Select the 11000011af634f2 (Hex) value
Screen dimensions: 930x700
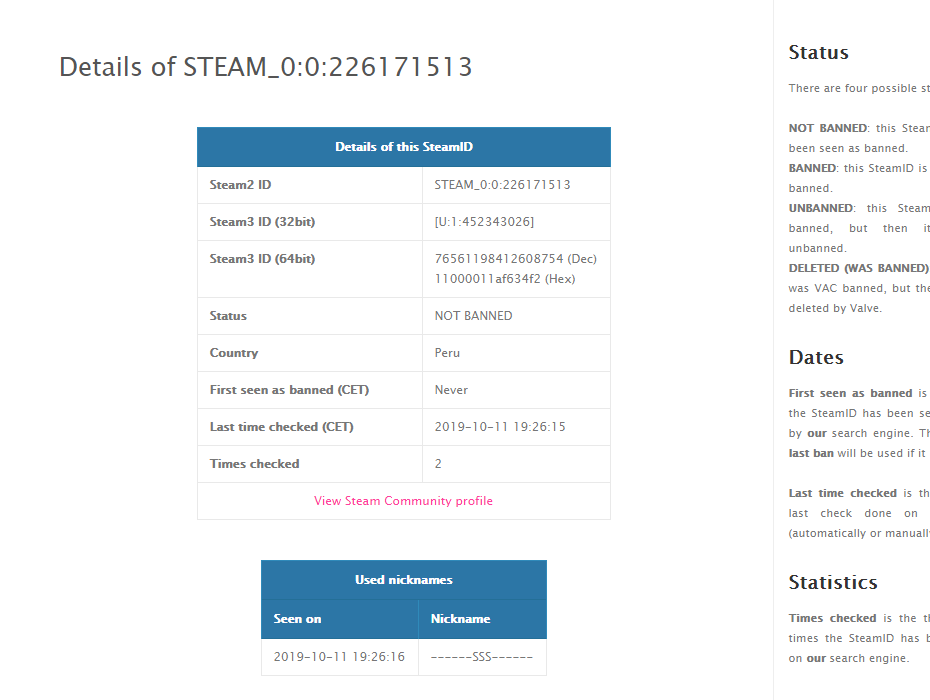pyautogui.click(x=505, y=279)
